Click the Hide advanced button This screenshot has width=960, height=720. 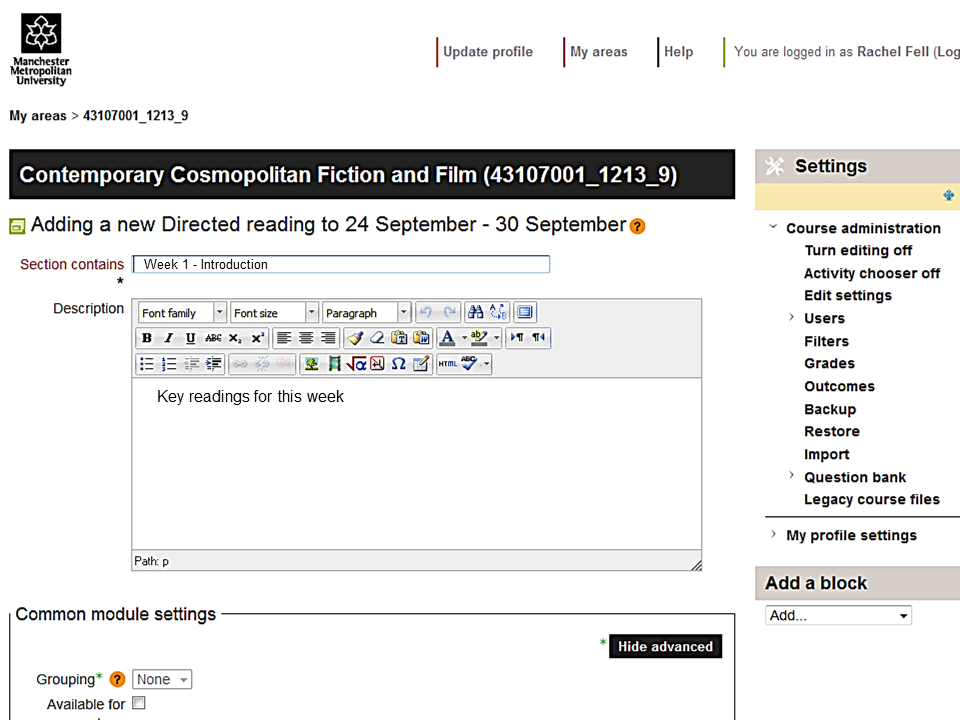pyautogui.click(x=665, y=647)
